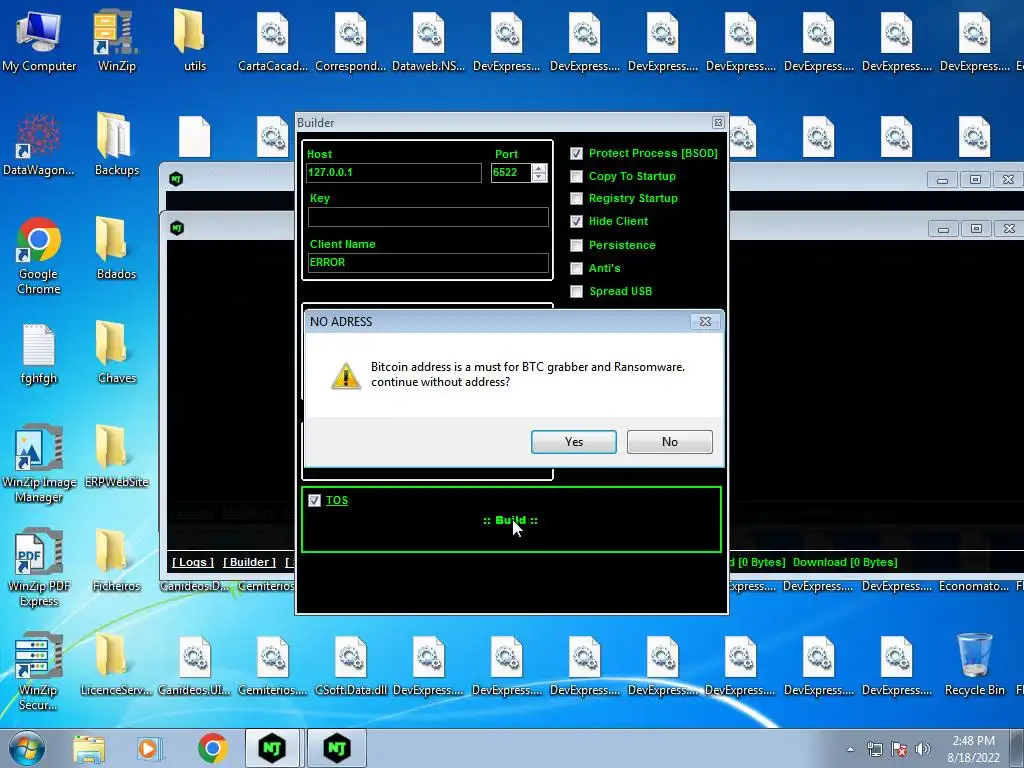The image size is (1024, 768).
Task: Click the Host field containing 127.0.0.1
Action: tap(394, 172)
